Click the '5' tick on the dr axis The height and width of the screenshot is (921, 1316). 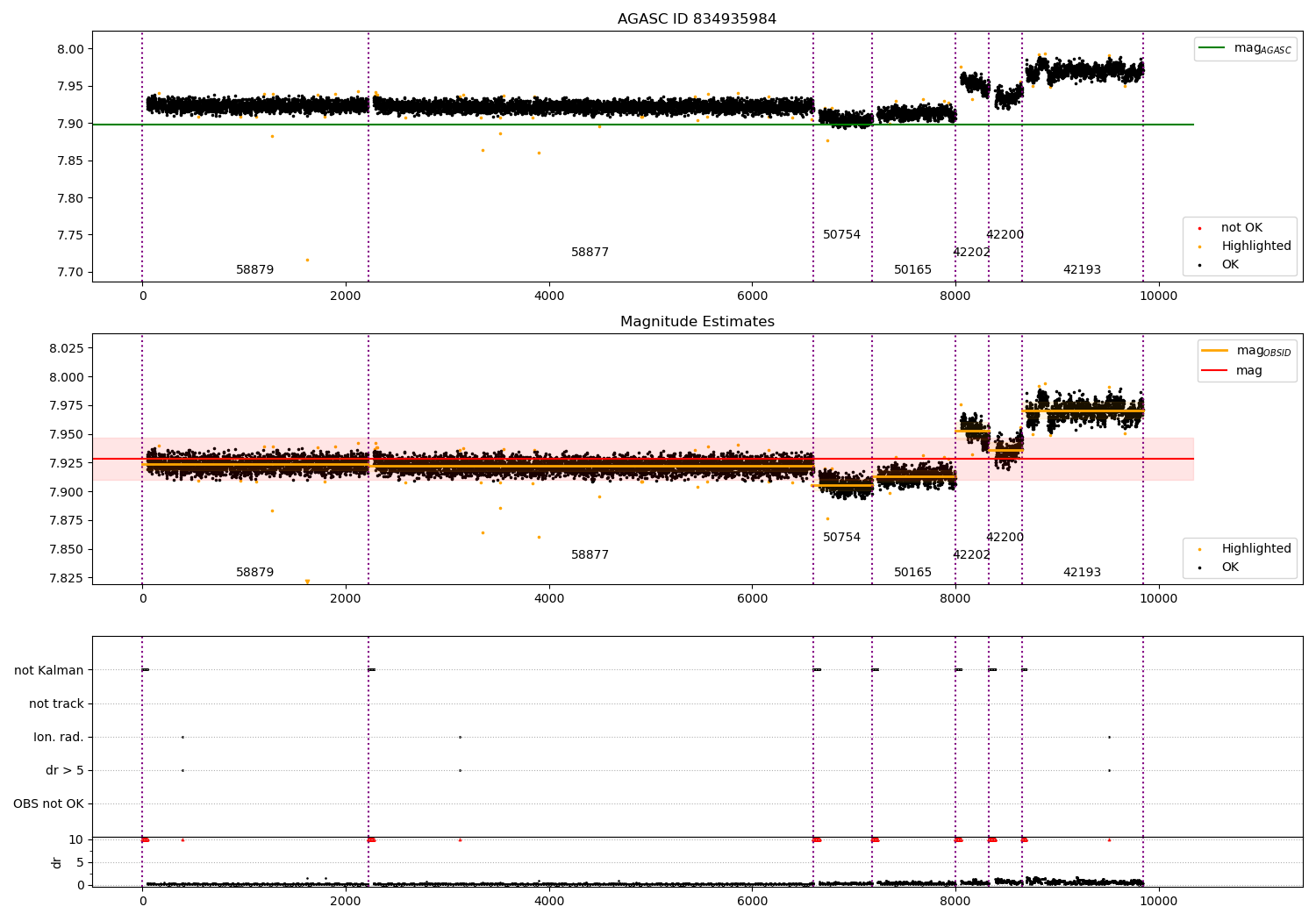[x=80, y=863]
